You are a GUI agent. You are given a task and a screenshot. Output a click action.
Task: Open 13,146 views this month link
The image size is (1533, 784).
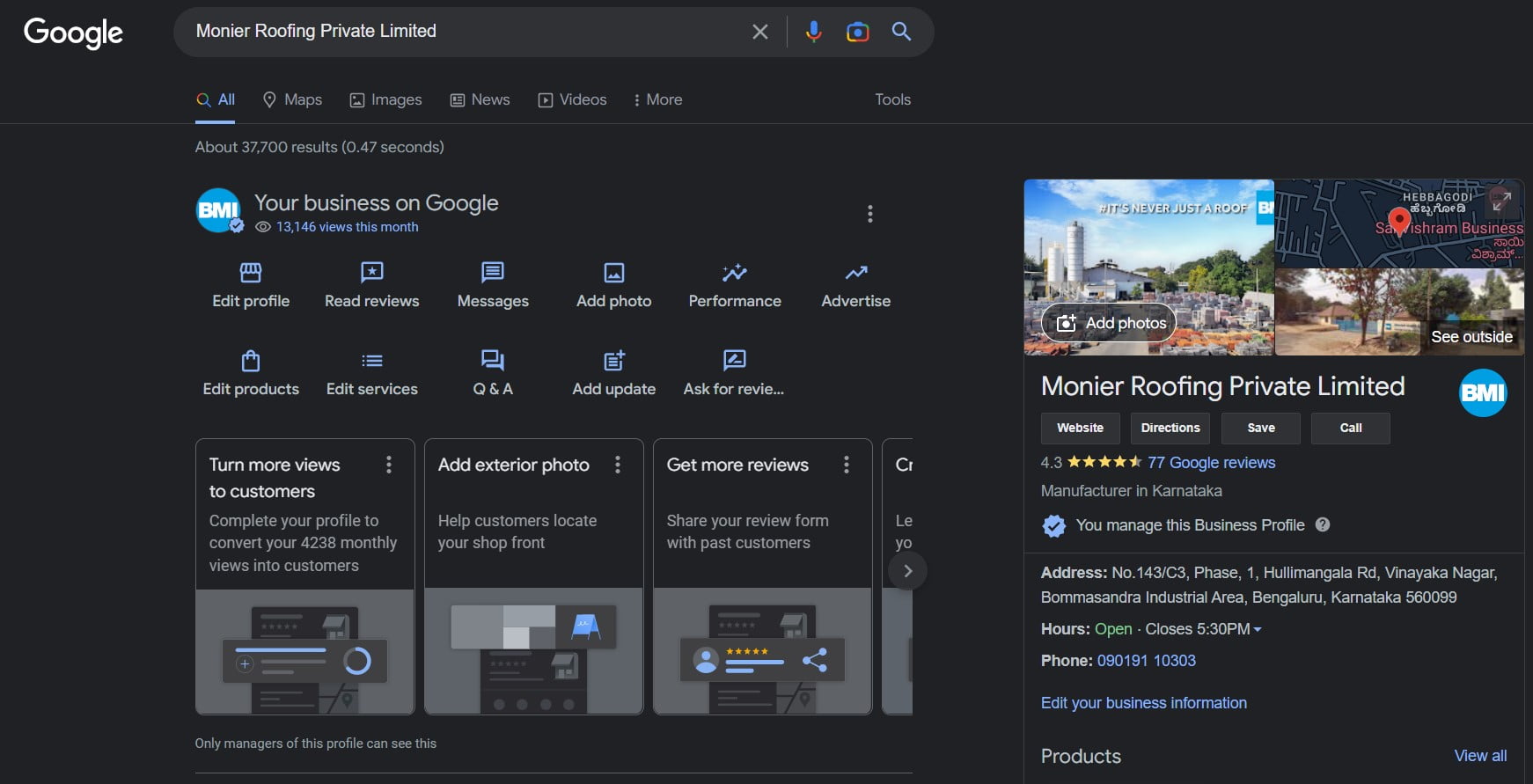click(347, 227)
